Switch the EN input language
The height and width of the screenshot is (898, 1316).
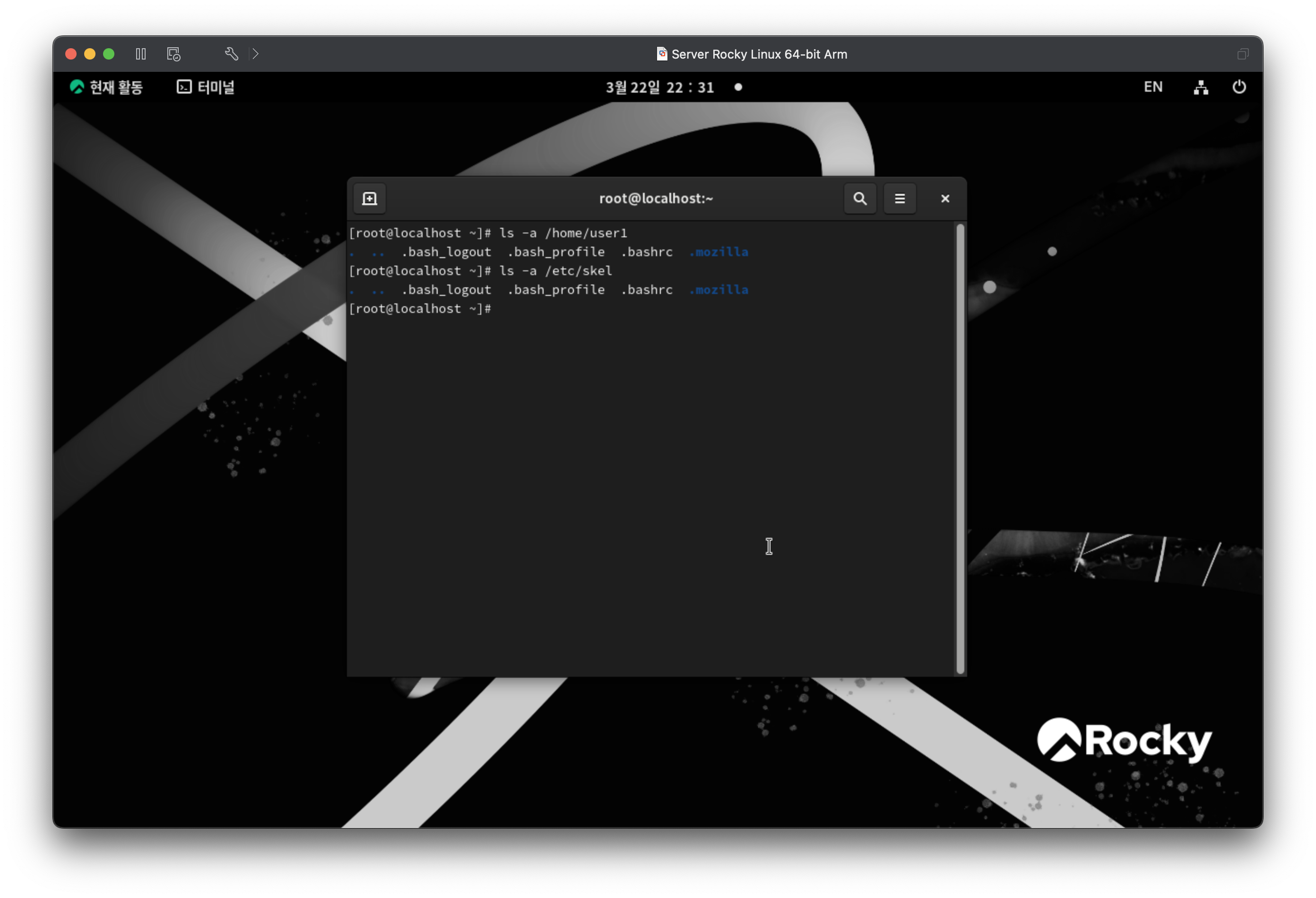pos(1152,87)
